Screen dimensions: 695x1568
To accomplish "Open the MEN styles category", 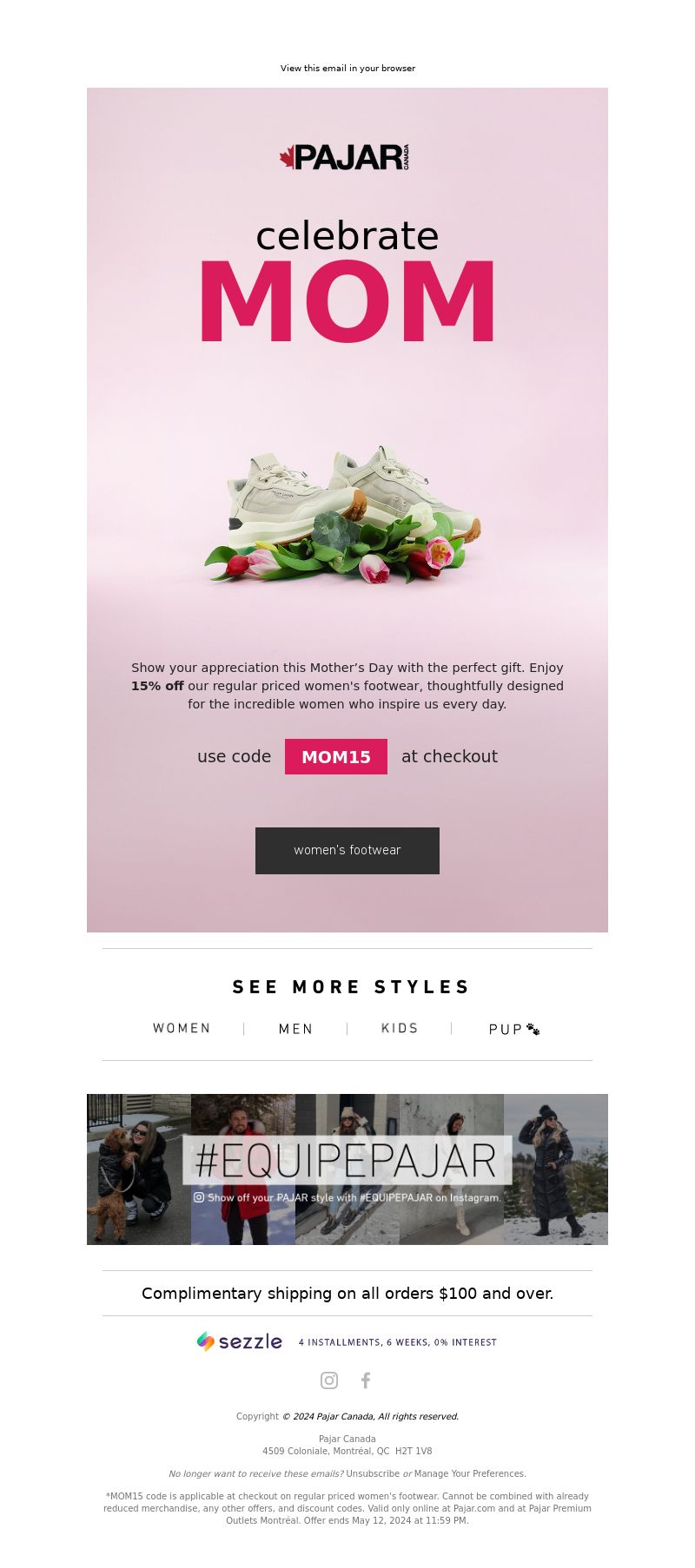I will pos(295,1029).
